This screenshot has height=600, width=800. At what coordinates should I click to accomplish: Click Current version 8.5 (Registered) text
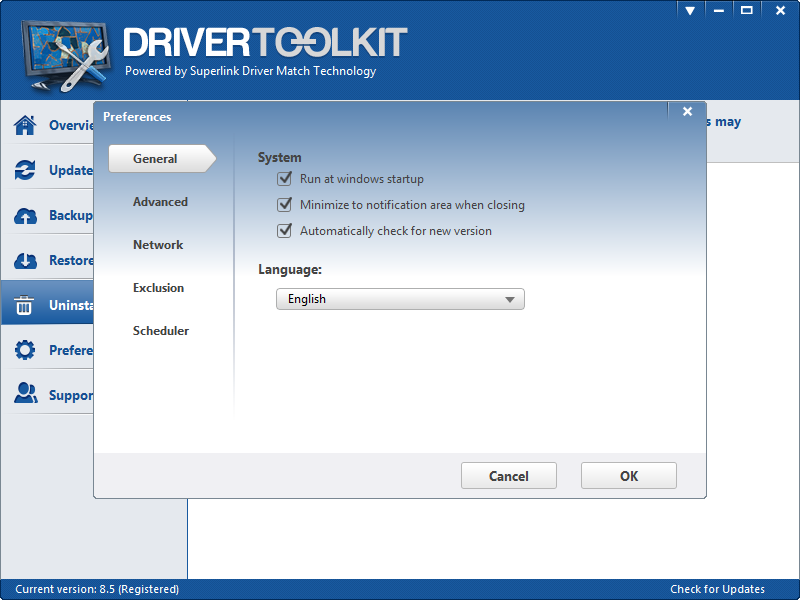tap(97, 589)
